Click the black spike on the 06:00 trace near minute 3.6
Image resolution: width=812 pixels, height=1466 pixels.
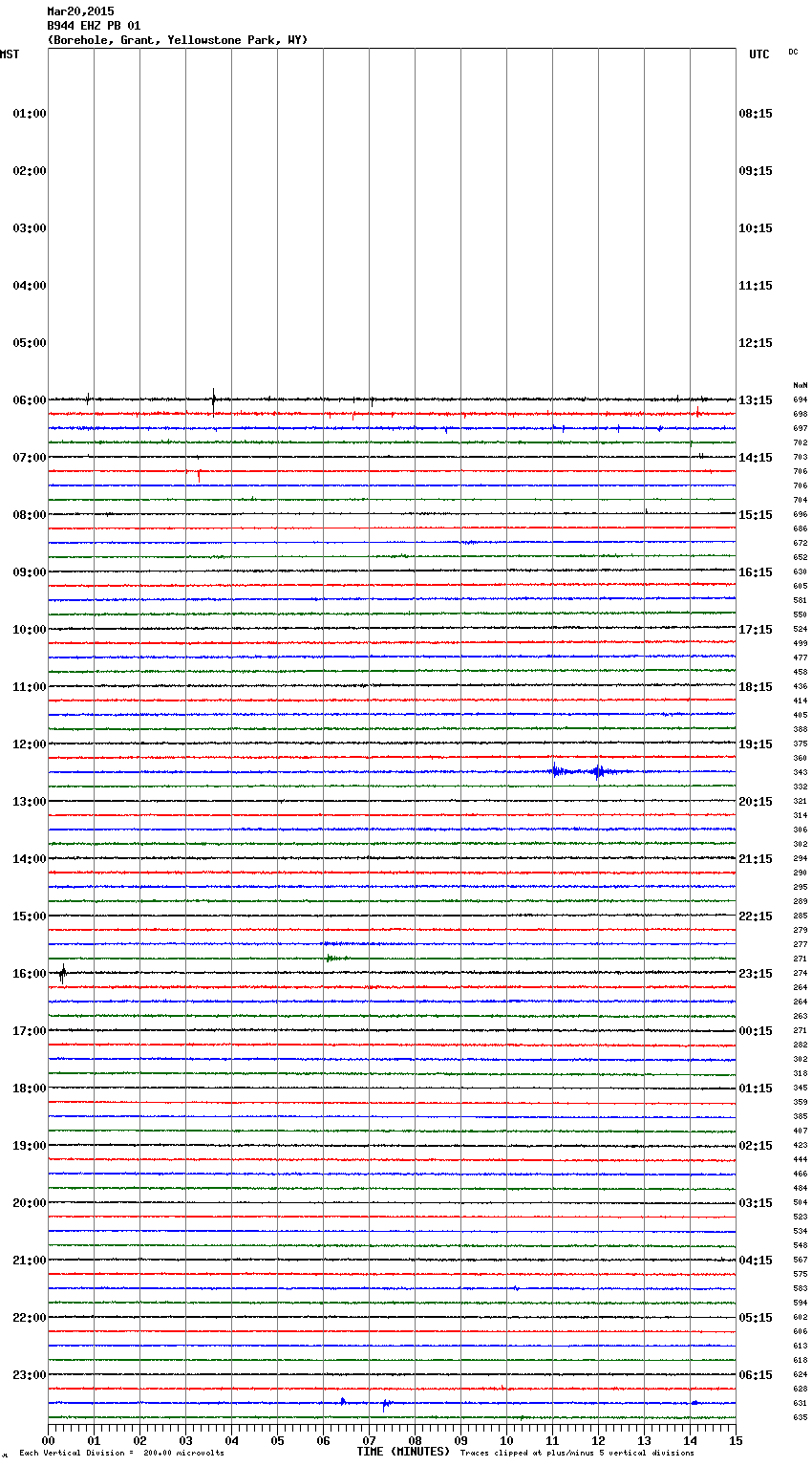pos(213,399)
